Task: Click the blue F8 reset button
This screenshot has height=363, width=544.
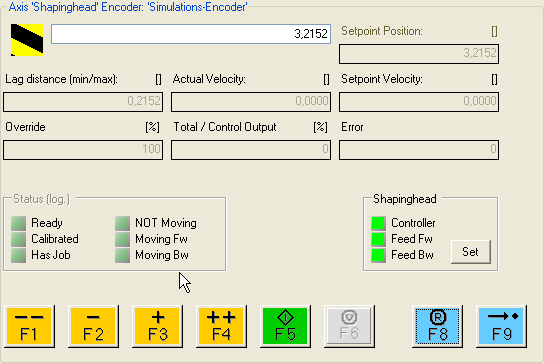Action: coord(437,326)
